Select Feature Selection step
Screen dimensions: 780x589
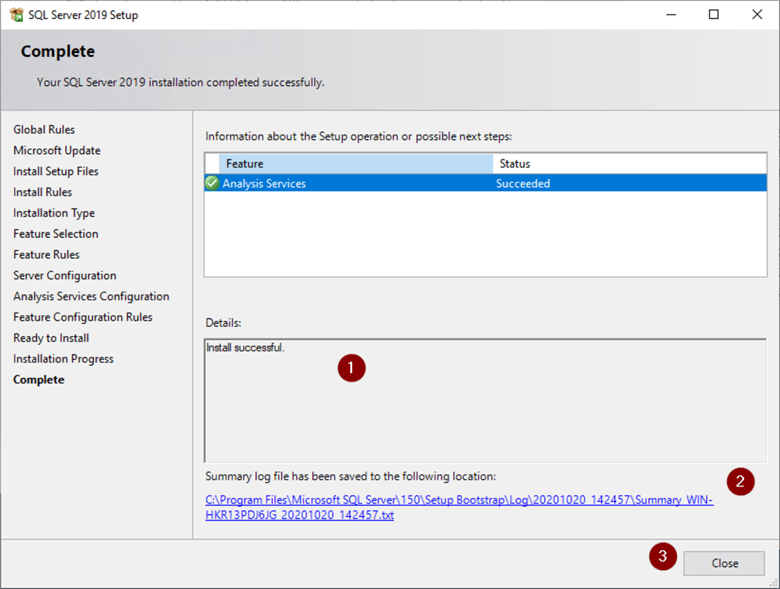click(x=56, y=234)
